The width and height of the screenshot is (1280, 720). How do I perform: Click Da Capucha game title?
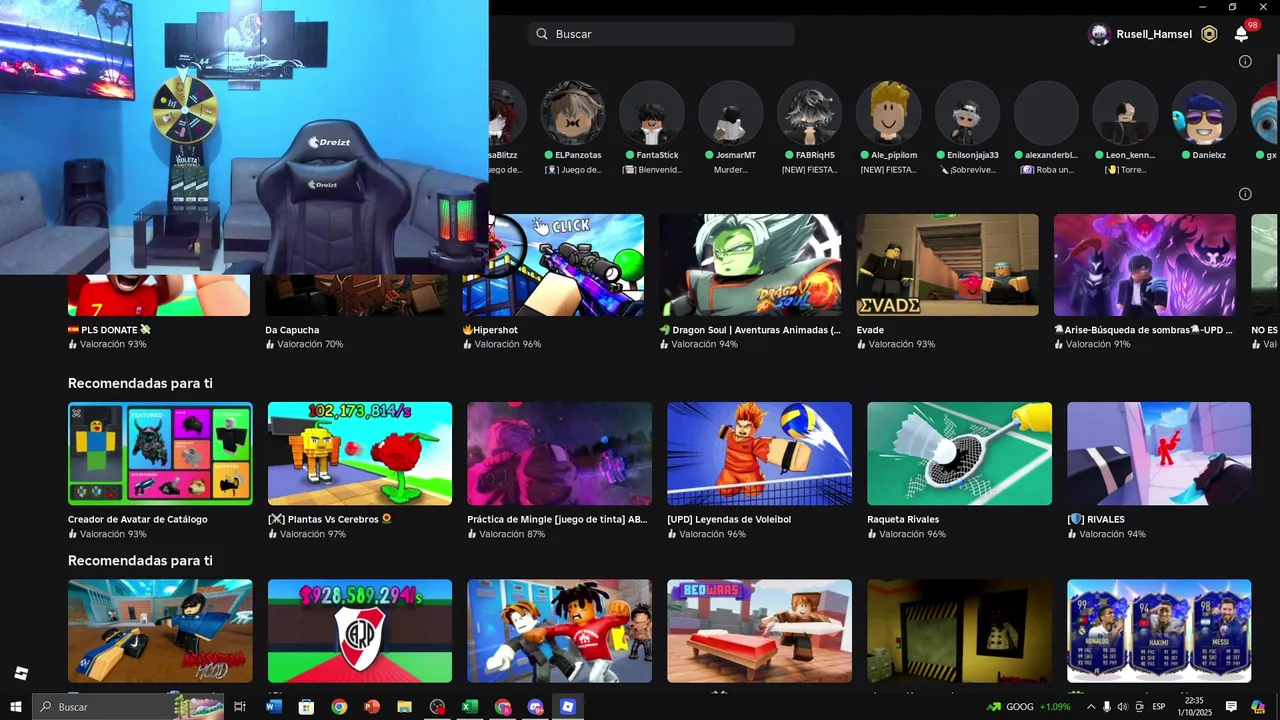tap(292, 330)
